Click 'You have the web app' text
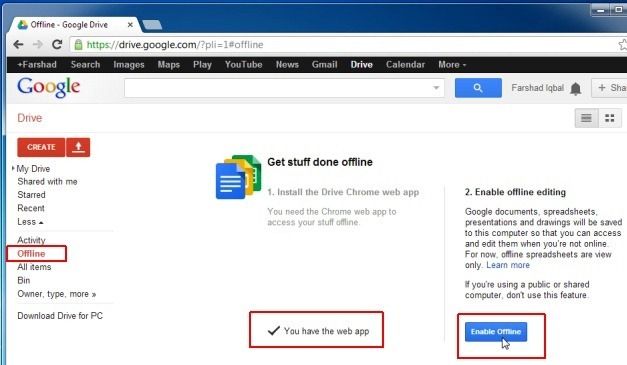Image resolution: width=627 pixels, height=365 pixels. point(326,331)
